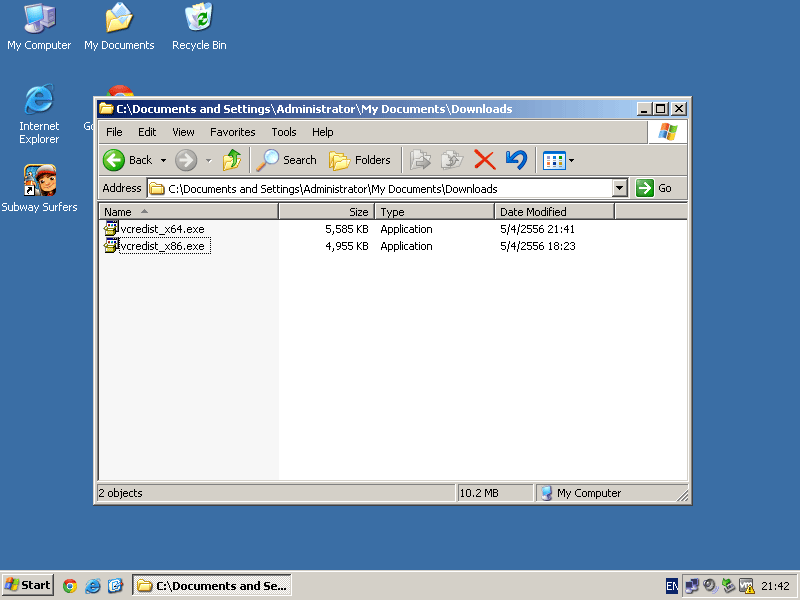This screenshot has height=600, width=800.
Task: Click the Views icon
Action: pyautogui.click(x=554, y=161)
